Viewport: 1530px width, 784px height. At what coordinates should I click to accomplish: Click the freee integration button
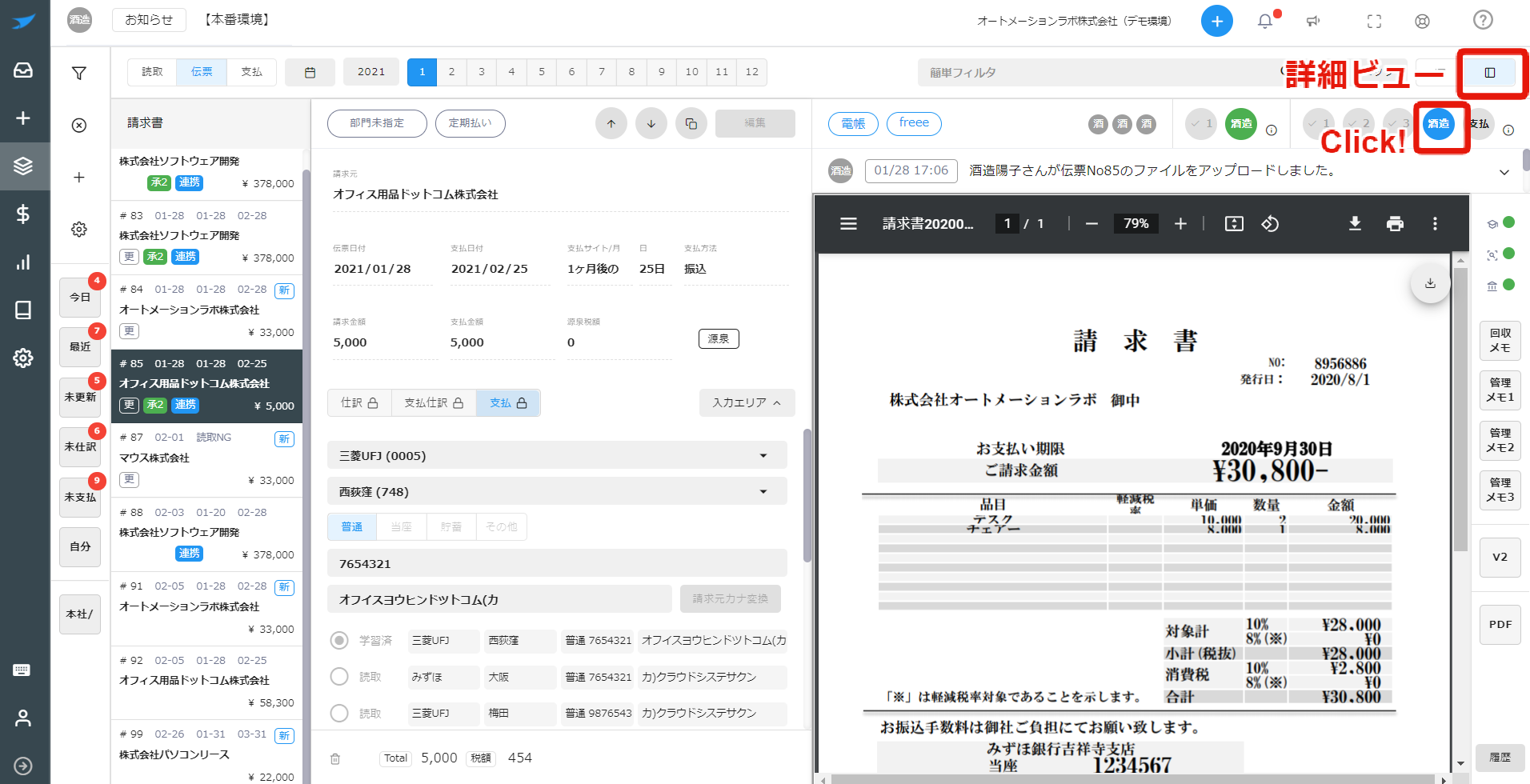(914, 123)
